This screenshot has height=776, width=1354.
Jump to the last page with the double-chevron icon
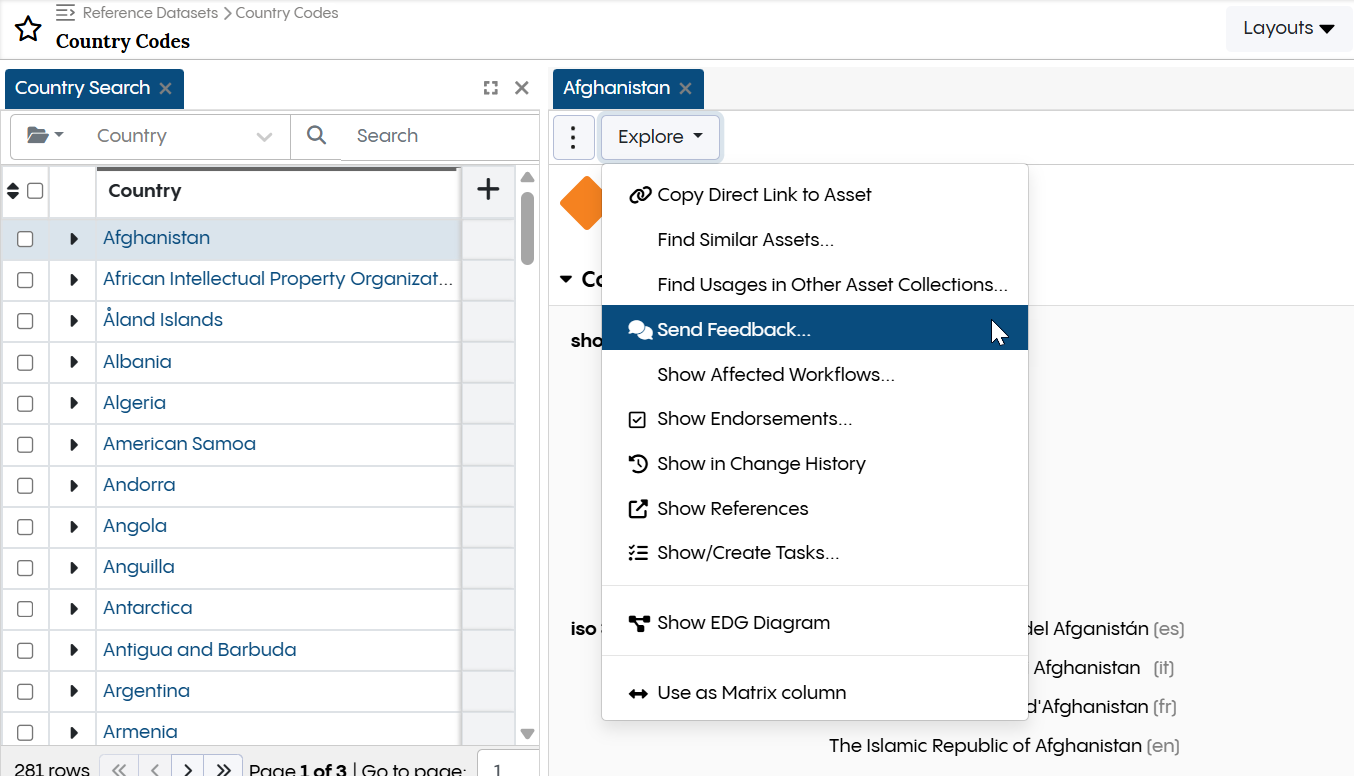pyautogui.click(x=222, y=766)
